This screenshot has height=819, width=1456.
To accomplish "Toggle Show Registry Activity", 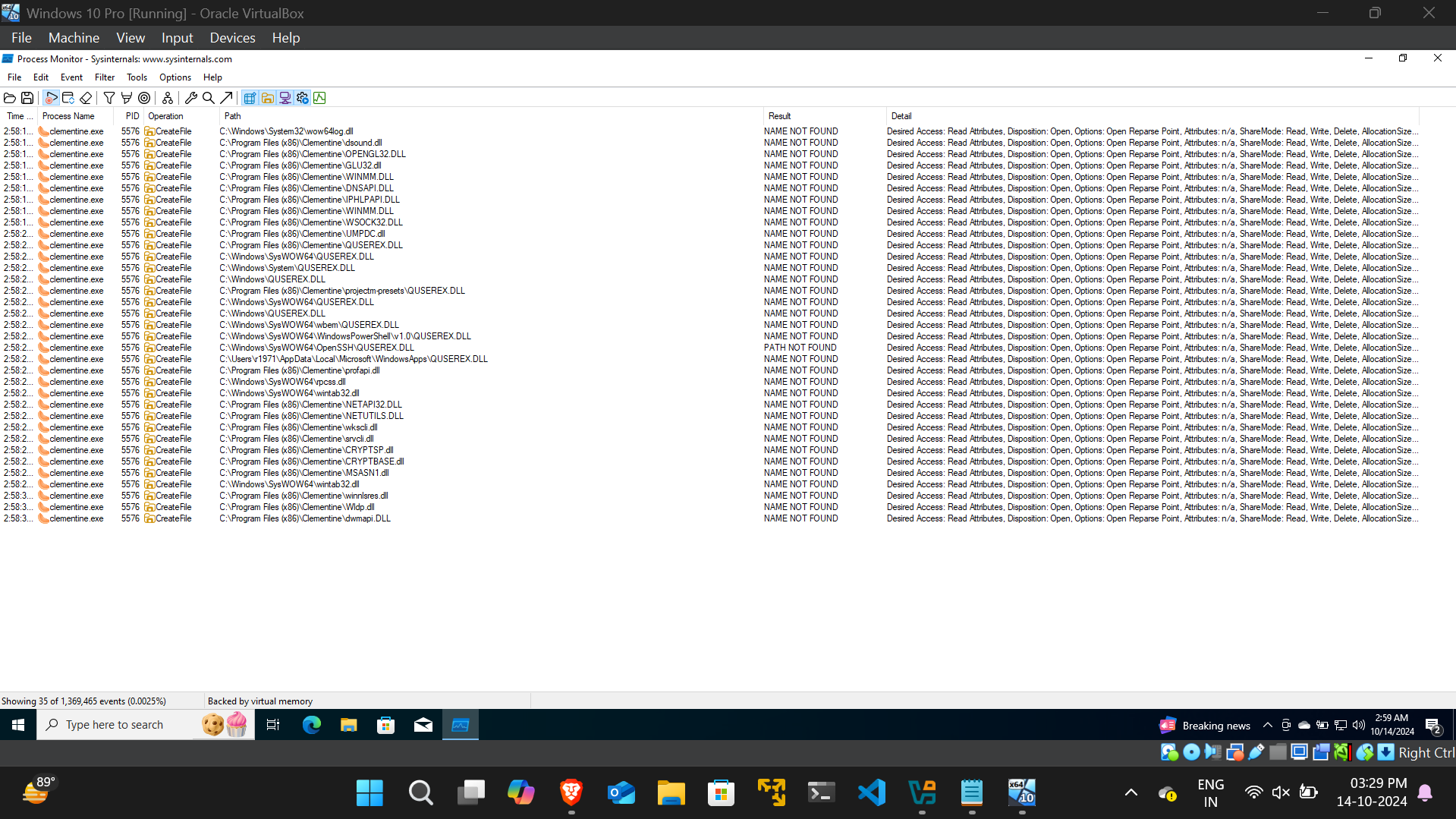I will [250, 98].
